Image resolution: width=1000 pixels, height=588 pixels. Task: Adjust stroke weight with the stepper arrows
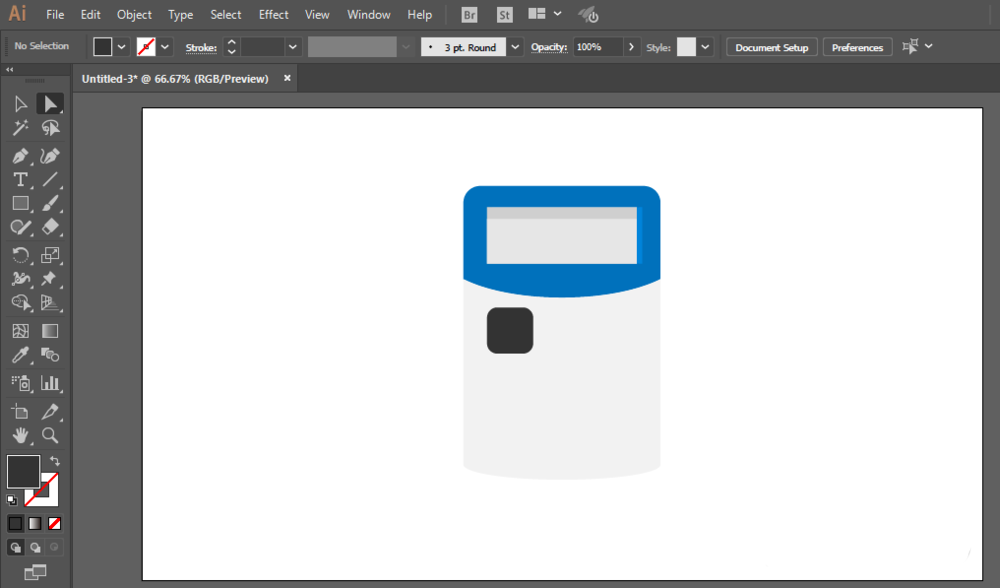232,47
